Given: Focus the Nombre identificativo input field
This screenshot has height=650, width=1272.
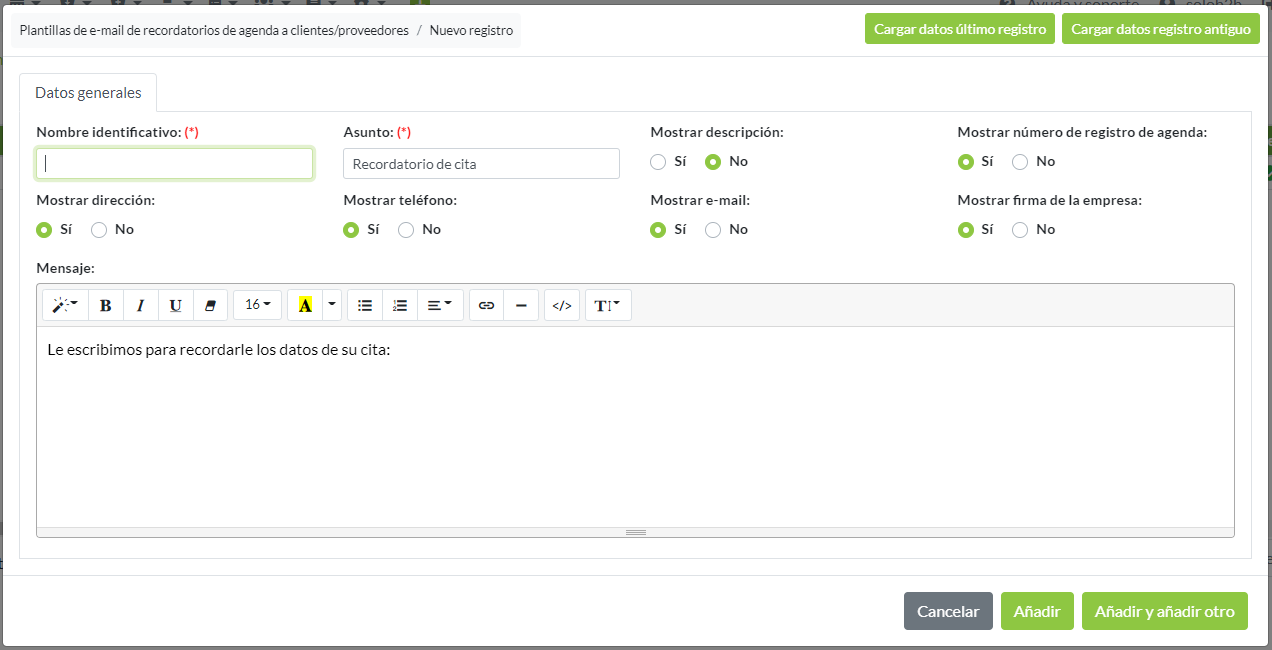Looking at the screenshot, I should click(175, 164).
